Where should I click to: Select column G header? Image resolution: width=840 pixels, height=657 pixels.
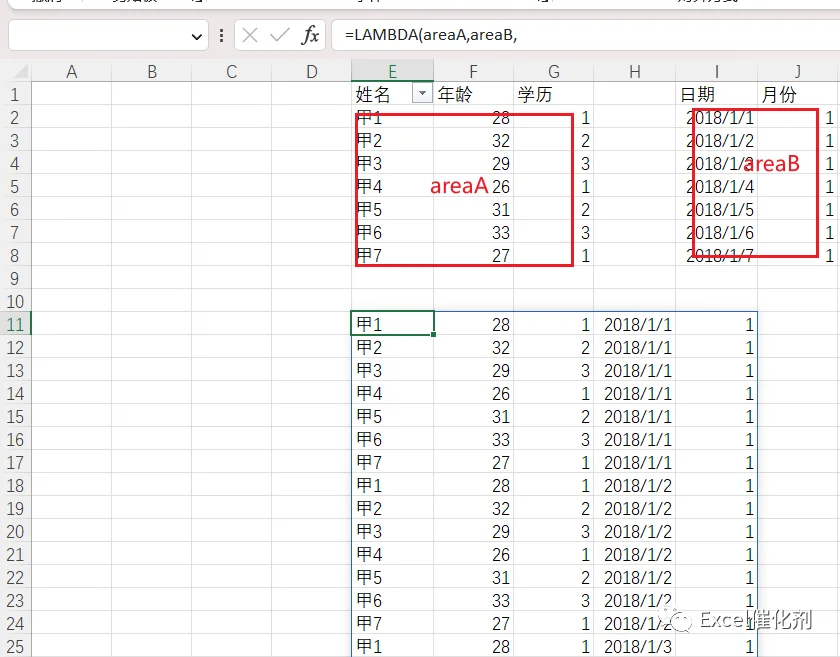tap(553, 71)
